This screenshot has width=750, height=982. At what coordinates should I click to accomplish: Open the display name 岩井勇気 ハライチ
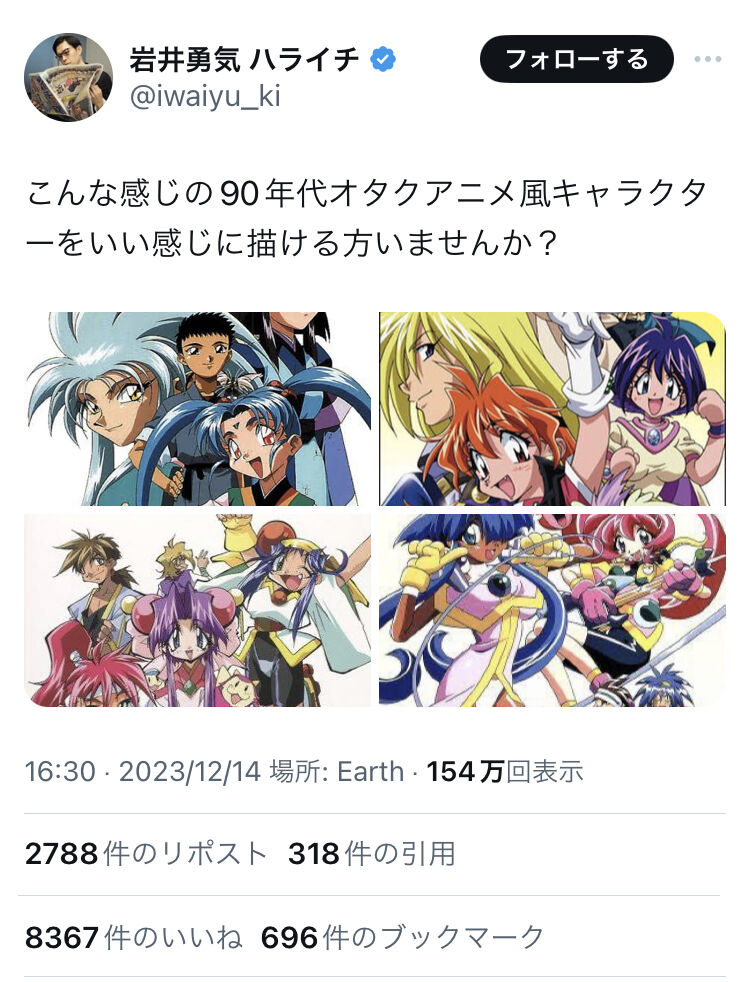(x=245, y=59)
